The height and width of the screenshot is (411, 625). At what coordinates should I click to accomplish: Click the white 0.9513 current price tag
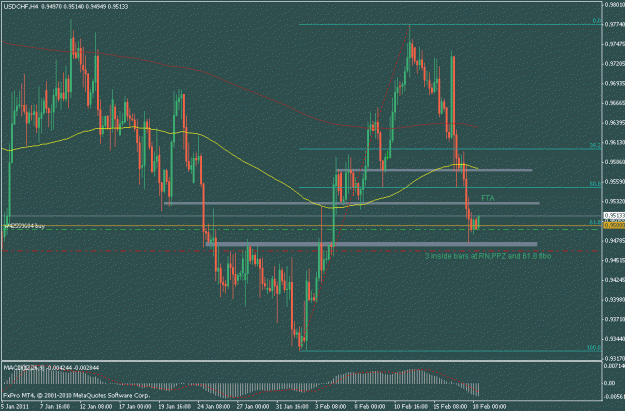tap(614, 216)
